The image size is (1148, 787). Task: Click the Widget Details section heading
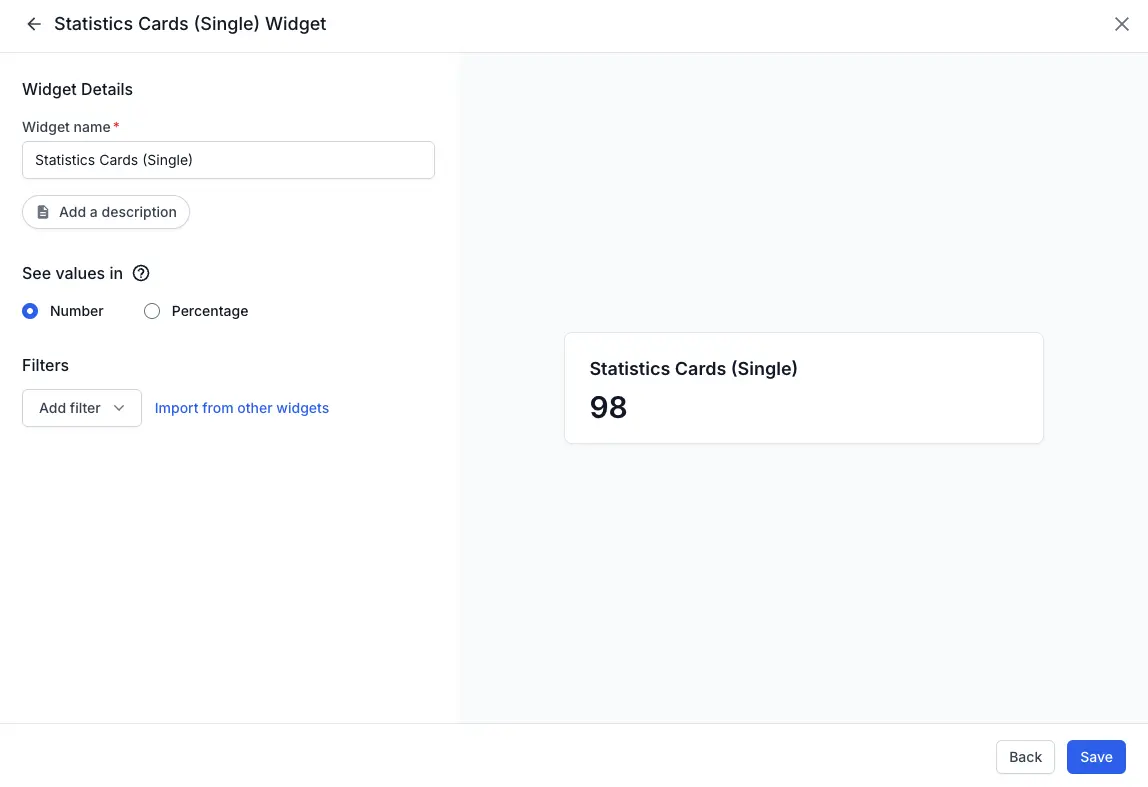pyautogui.click(x=77, y=89)
